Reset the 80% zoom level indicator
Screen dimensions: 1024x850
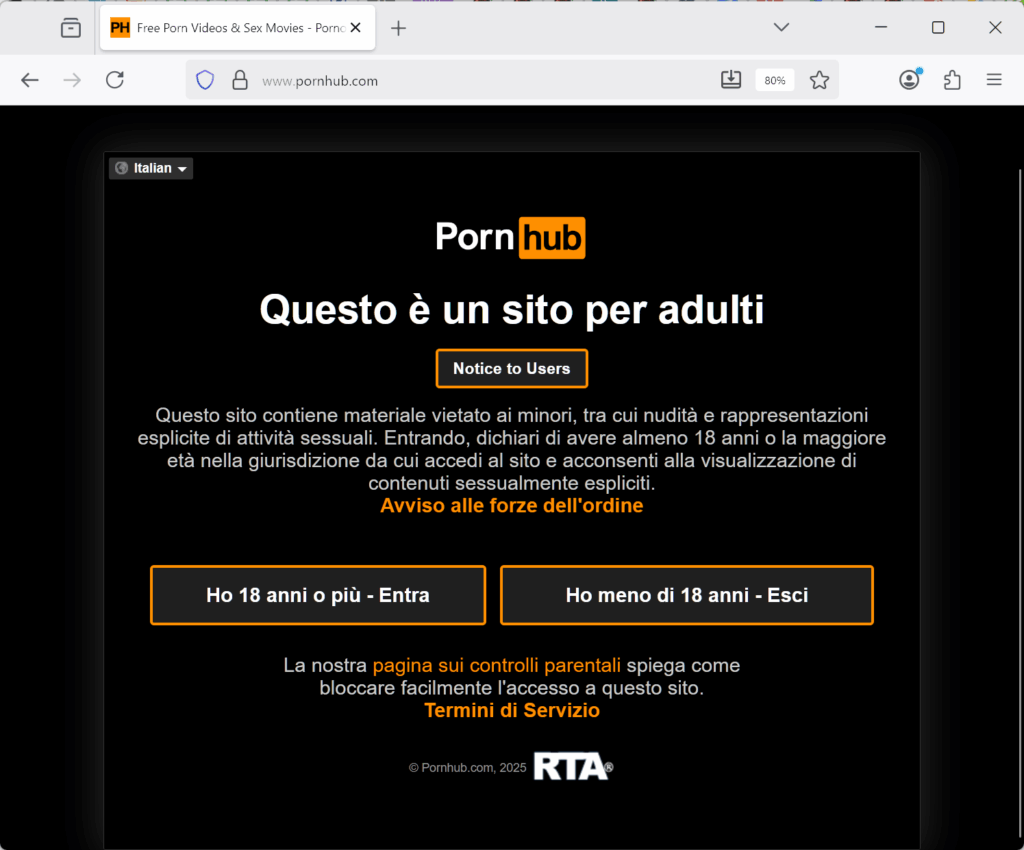(x=775, y=80)
